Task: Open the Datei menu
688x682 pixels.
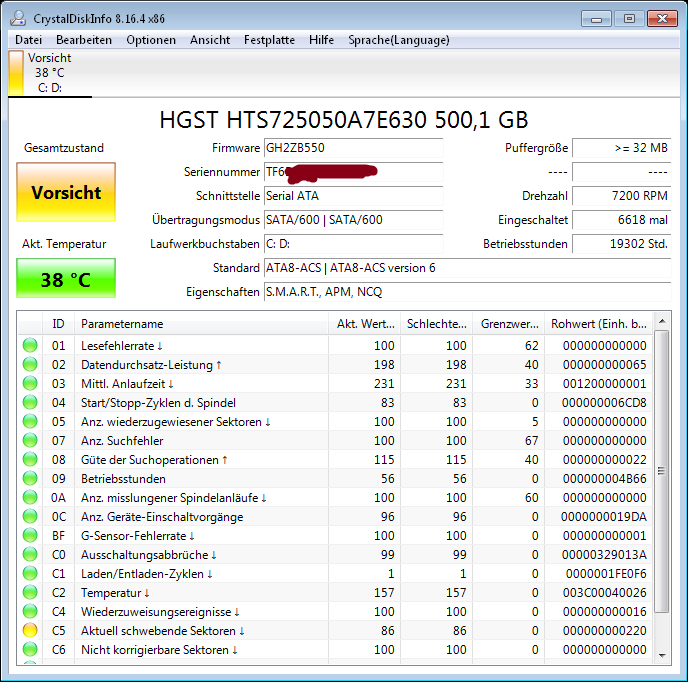Action: (x=29, y=40)
